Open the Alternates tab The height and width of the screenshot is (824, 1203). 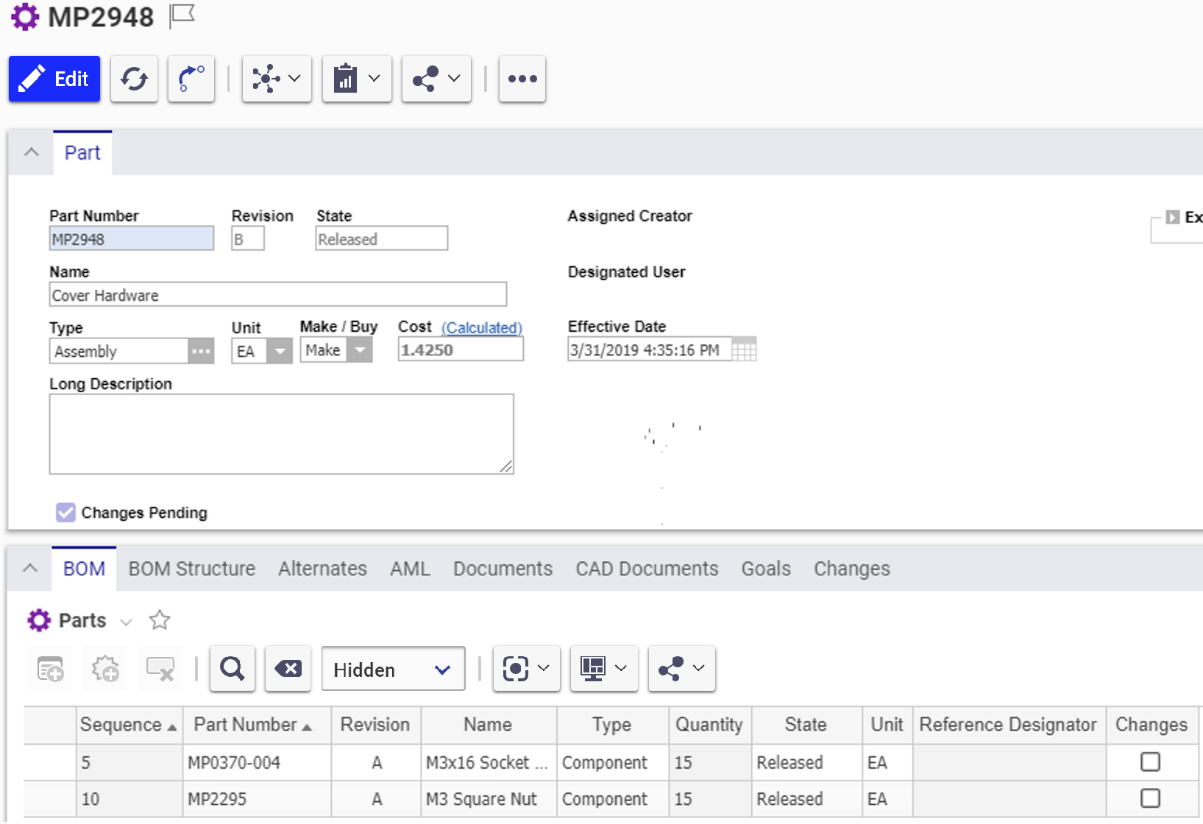click(x=323, y=568)
